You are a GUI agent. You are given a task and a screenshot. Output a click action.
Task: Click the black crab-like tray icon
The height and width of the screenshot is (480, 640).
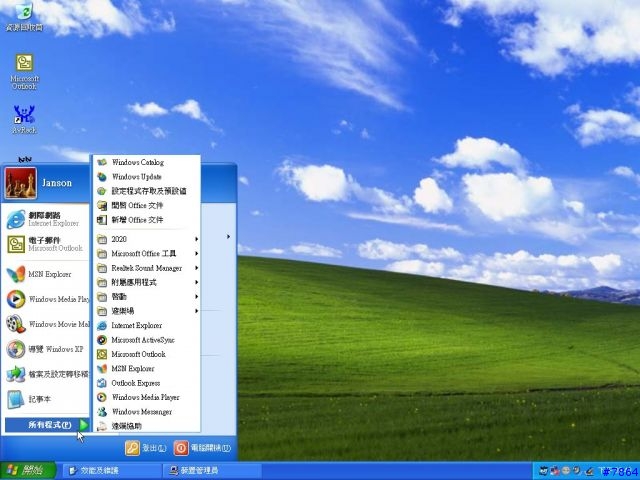pyautogui.click(x=544, y=471)
